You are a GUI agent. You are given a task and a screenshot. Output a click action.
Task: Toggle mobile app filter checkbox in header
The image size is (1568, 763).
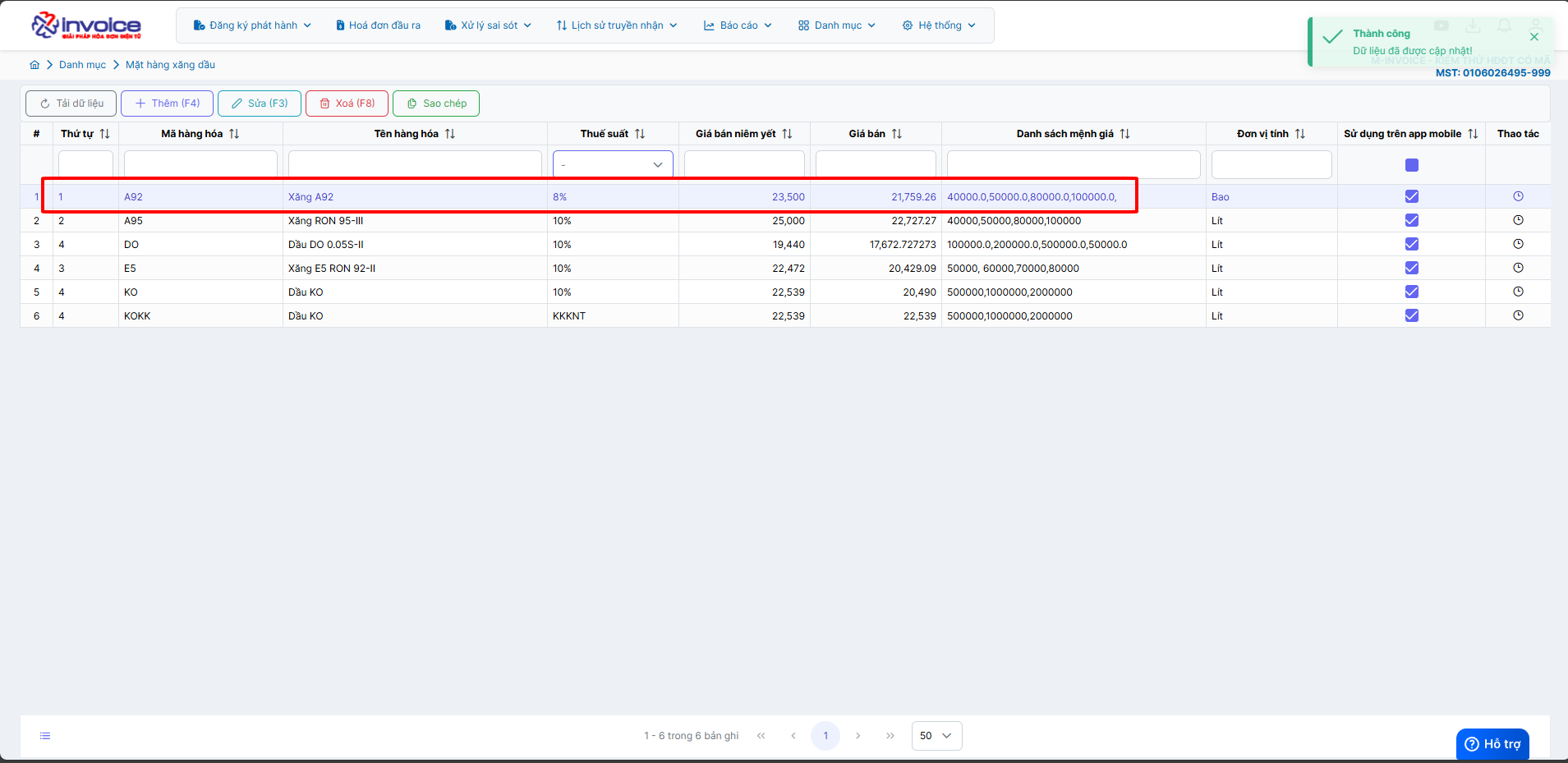click(1412, 165)
